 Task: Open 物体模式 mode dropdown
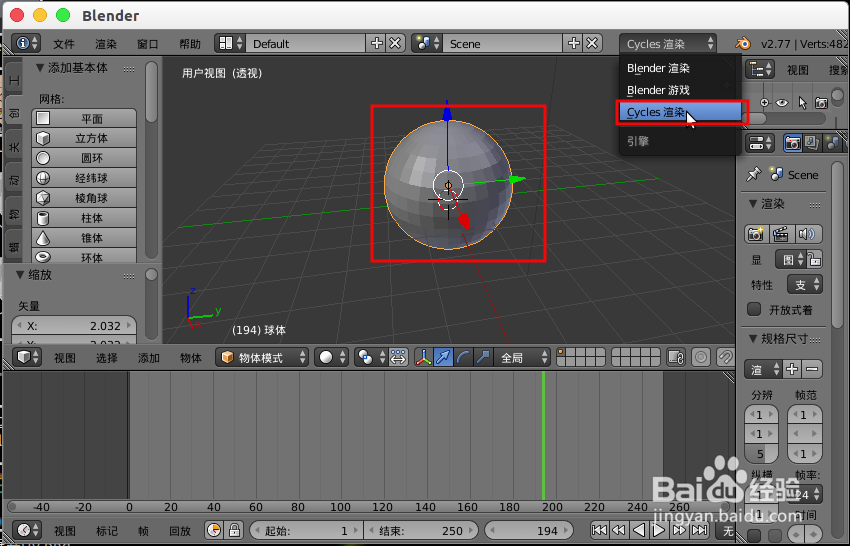(262, 357)
